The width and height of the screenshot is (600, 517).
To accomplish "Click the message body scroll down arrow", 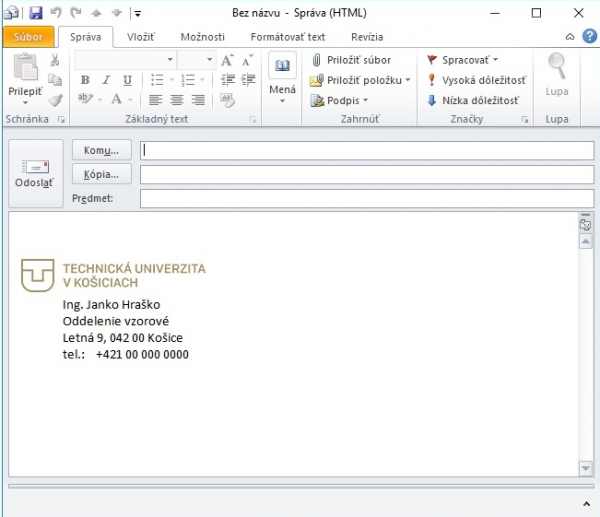I will tap(586, 468).
